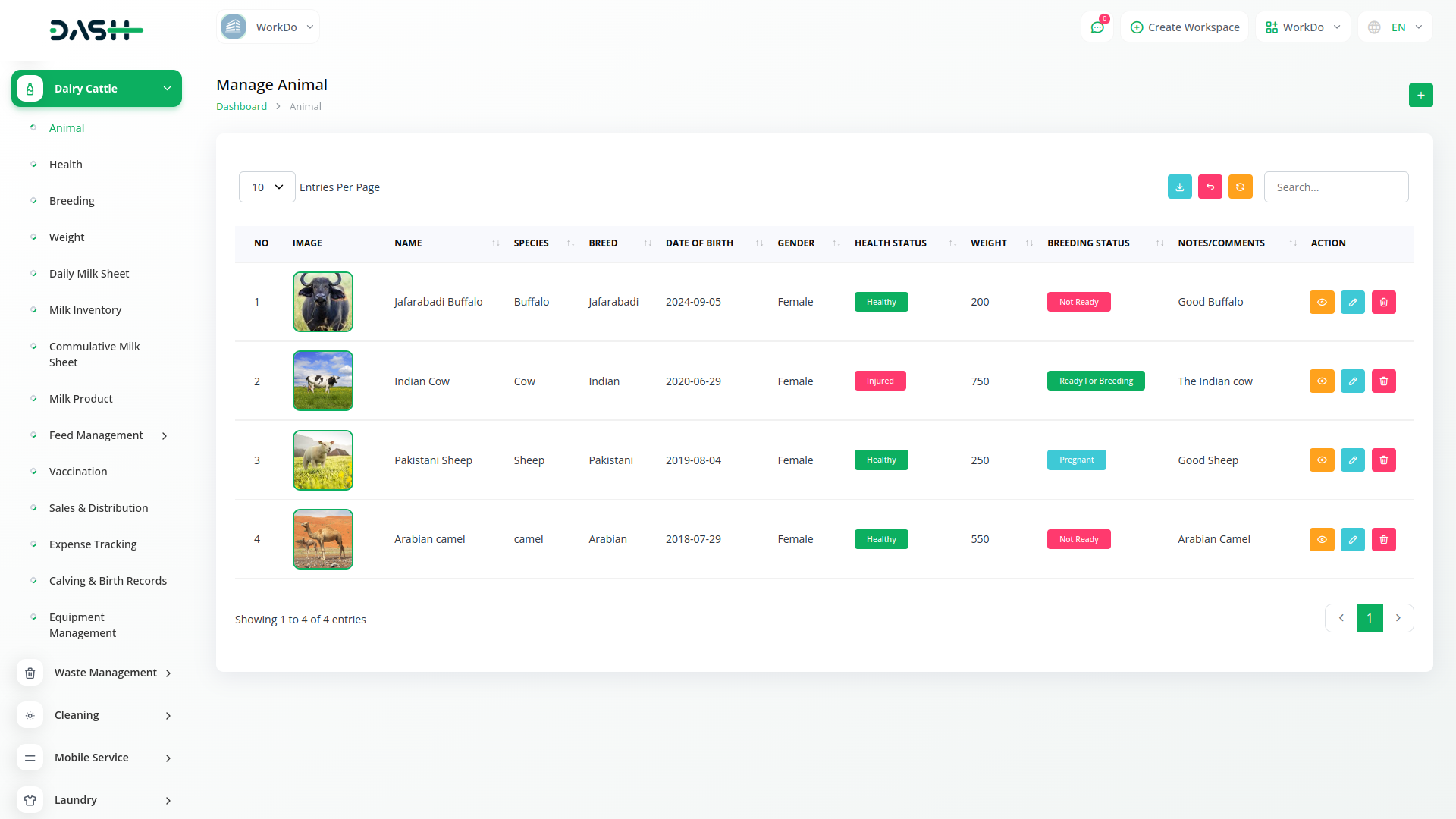The height and width of the screenshot is (819, 1456).
Task: Edit the Indian Cow record
Action: tap(1352, 381)
